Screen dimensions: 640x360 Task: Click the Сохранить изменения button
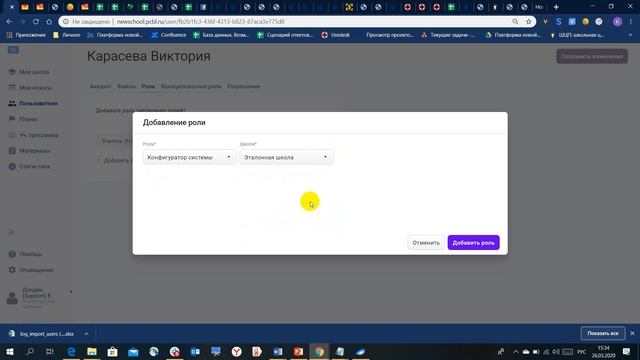(592, 56)
